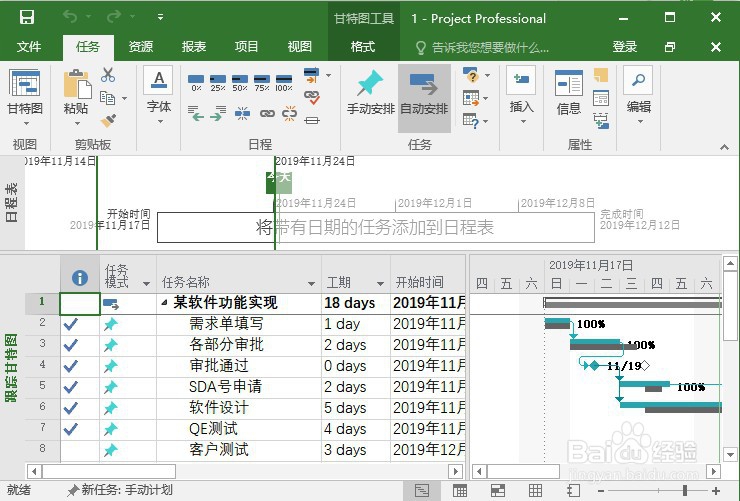Click the Undo arrow in the quick access toolbar
Screen dimensions: 740x501
70,17
